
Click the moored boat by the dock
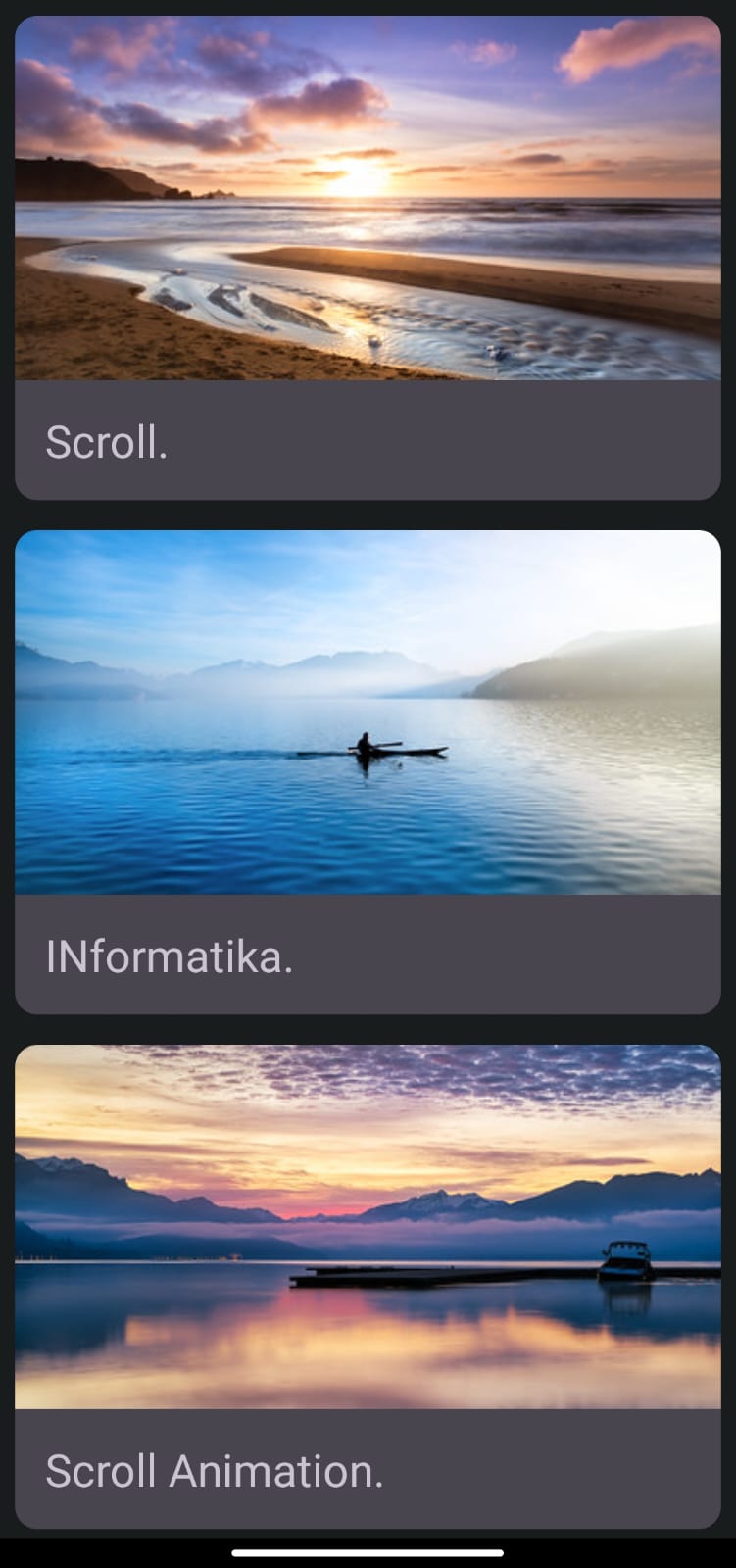625,1261
